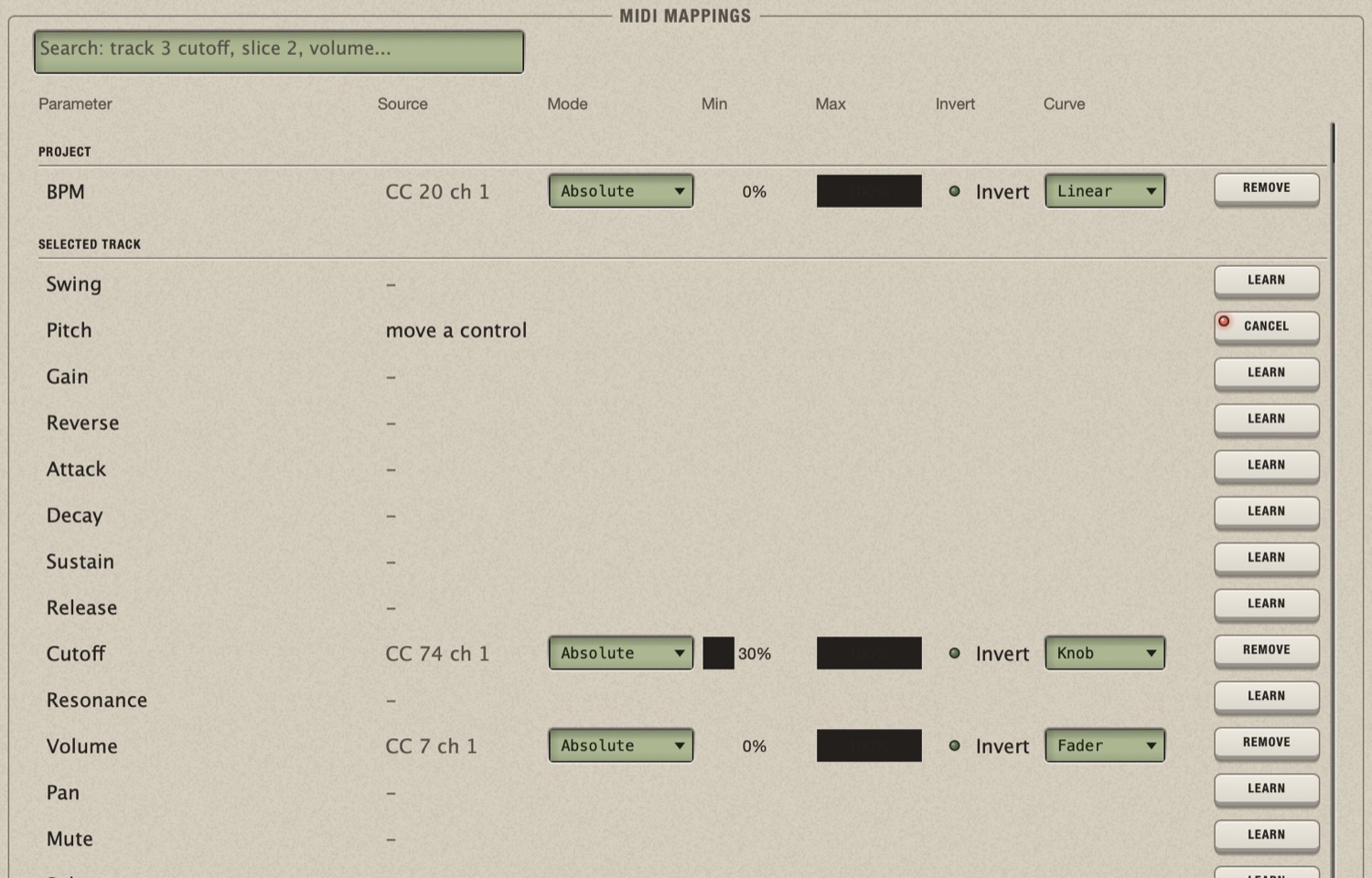The width and height of the screenshot is (1372, 878).
Task: Start MIDI learn for Swing
Action: click(x=1267, y=281)
